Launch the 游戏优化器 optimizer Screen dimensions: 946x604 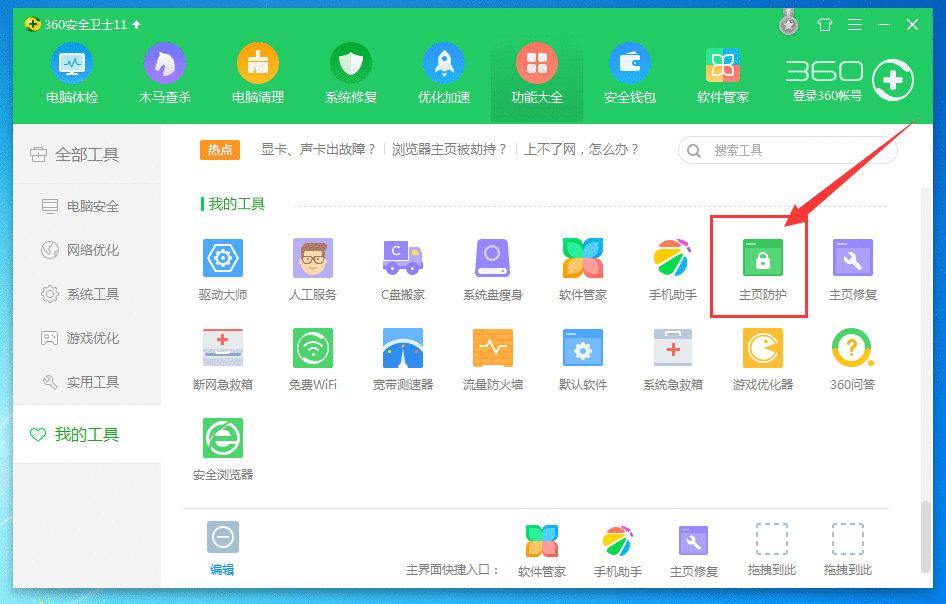click(x=761, y=352)
